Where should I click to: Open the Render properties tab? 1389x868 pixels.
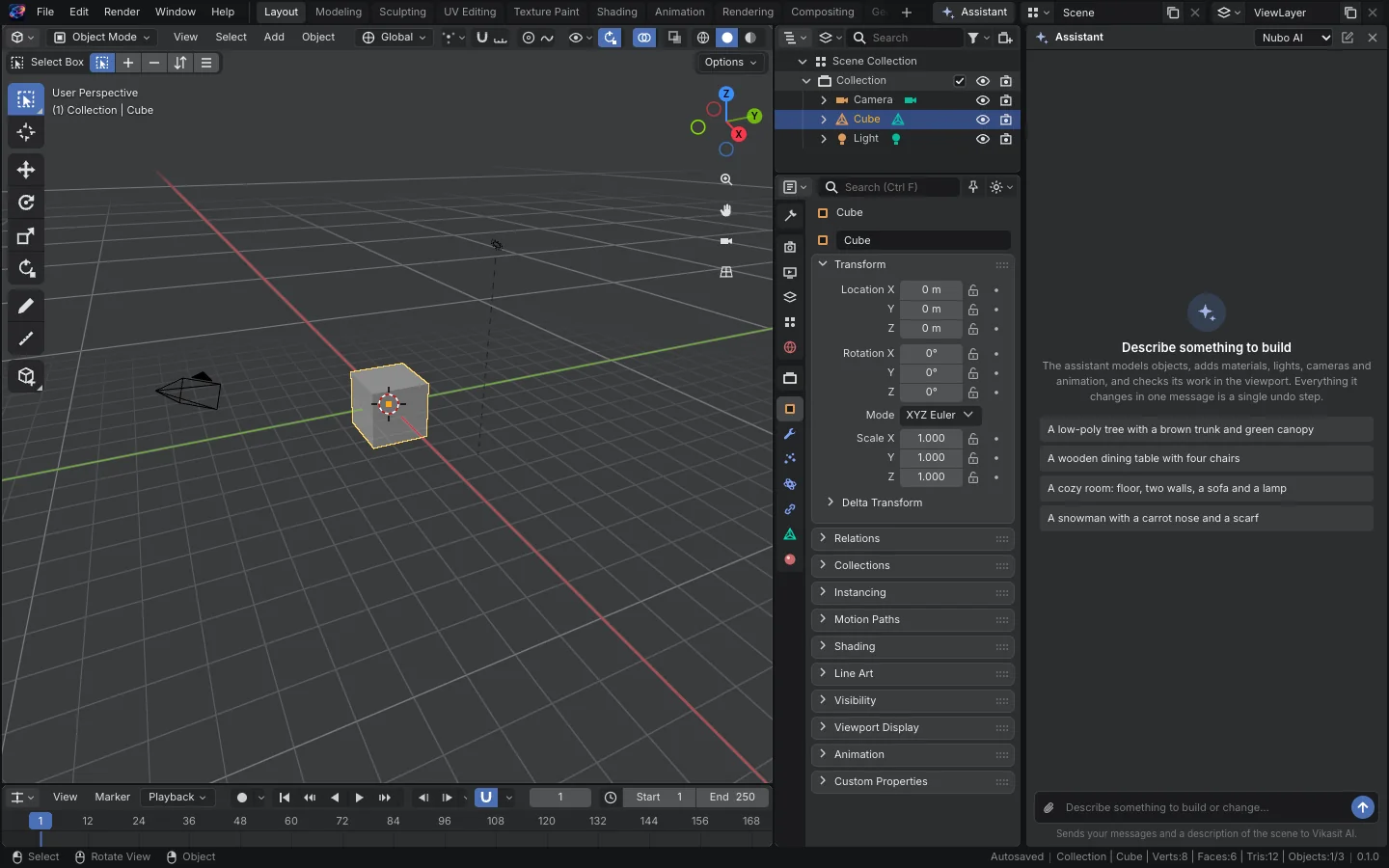[790, 248]
